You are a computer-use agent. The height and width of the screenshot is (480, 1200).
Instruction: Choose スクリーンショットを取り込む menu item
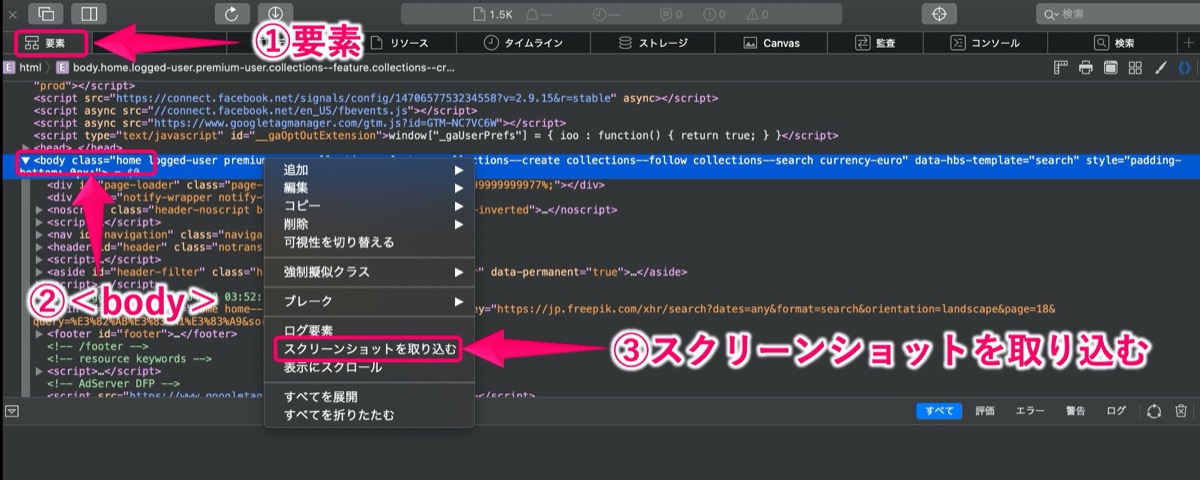click(369, 349)
